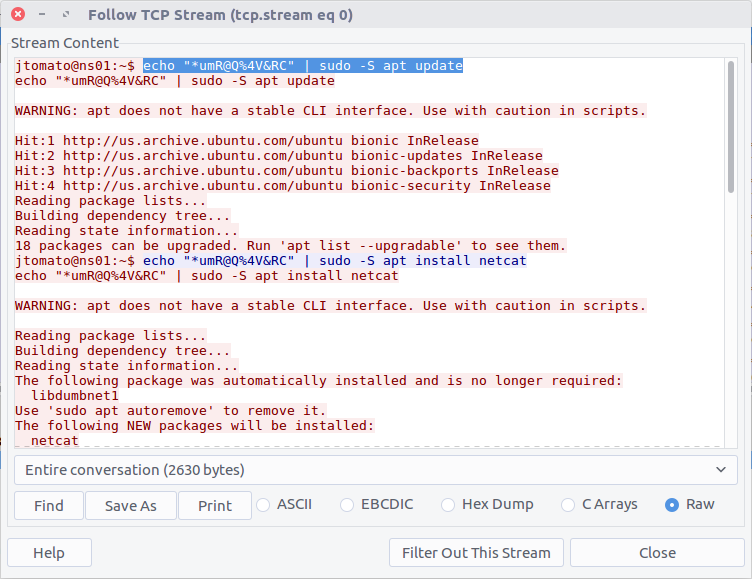Maximize the Follow TCP Stream window

pyautogui.click(x=65, y=16)
